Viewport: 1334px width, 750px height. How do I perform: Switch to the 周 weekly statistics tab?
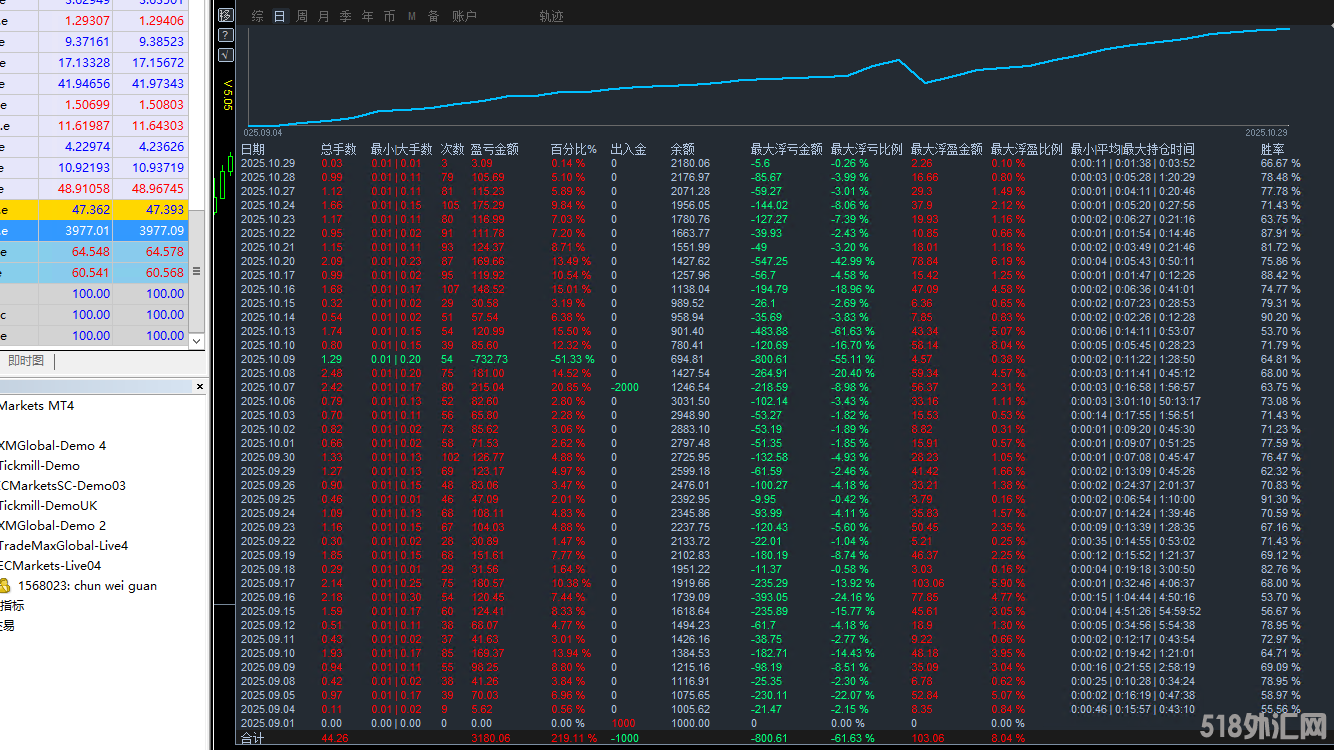tap(302, 16)
